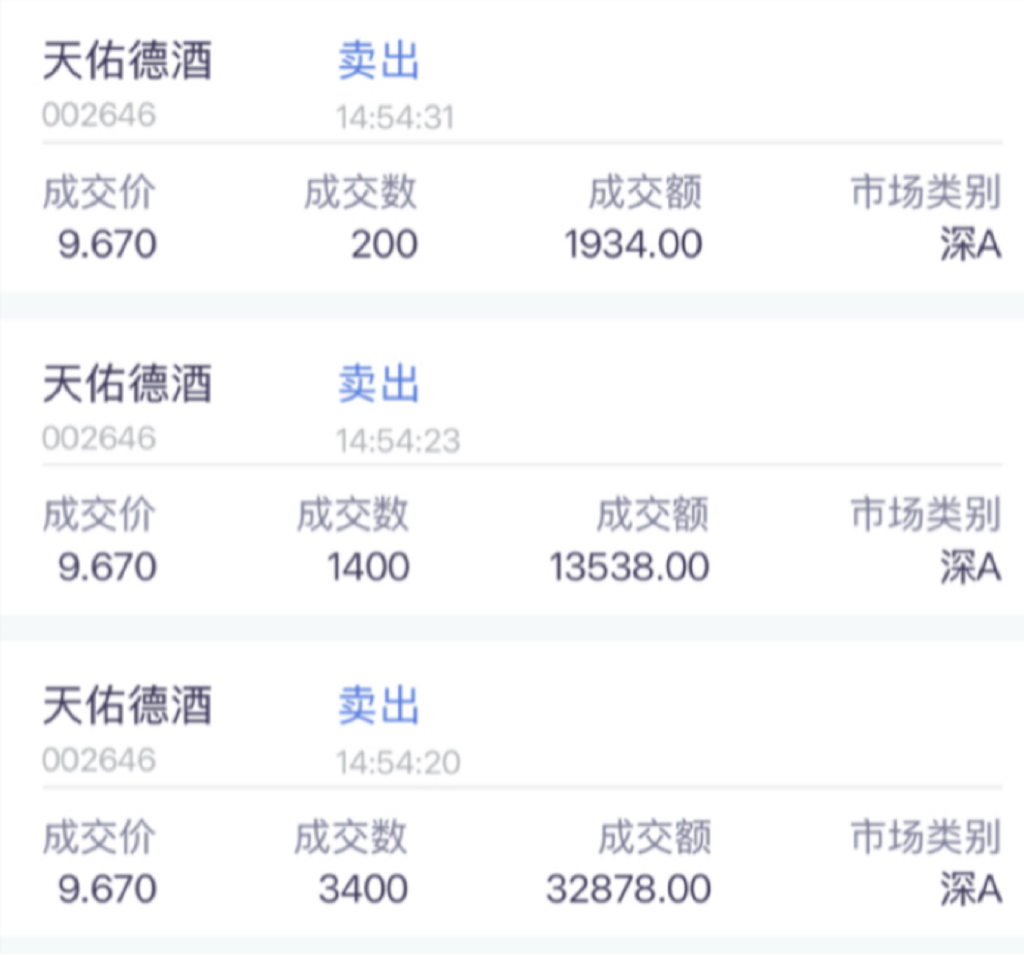This screenshot has height=955, width=1024.
Task: Open the 天佑德酒 trade at 14:54:31
Action: pyautogui.click(x=127, y=63)
